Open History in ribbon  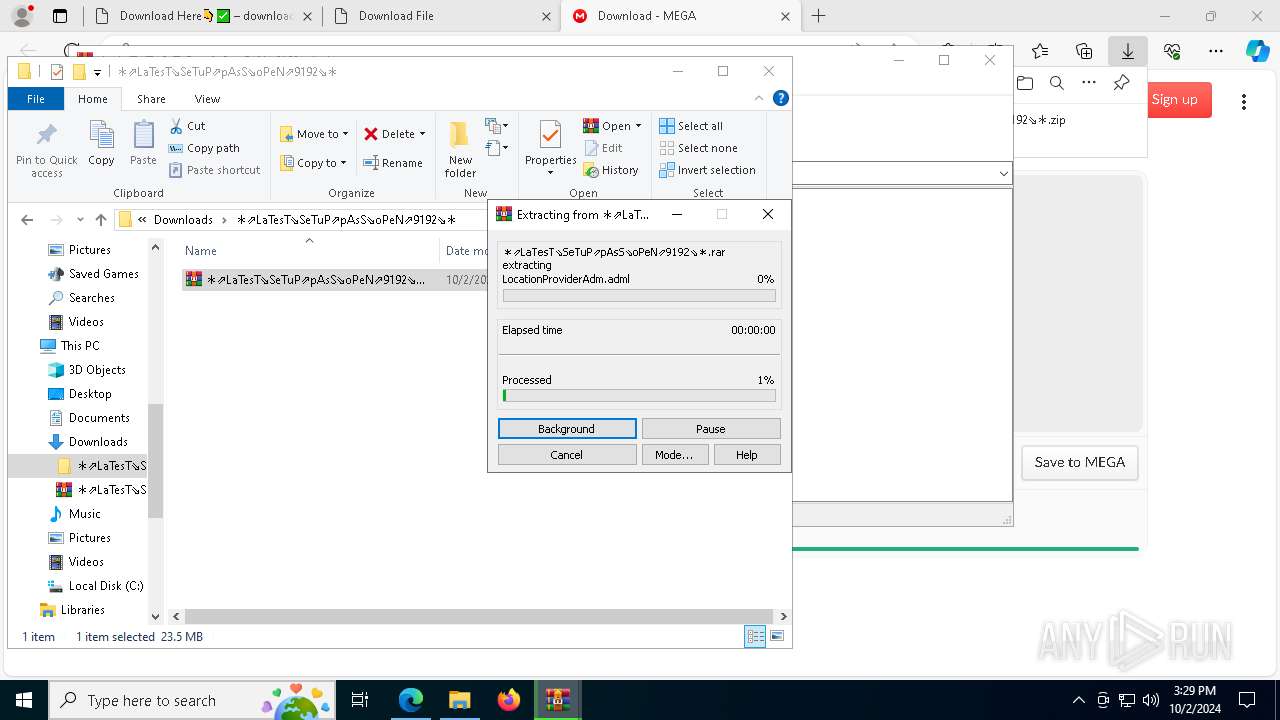(x=611, y=170)
